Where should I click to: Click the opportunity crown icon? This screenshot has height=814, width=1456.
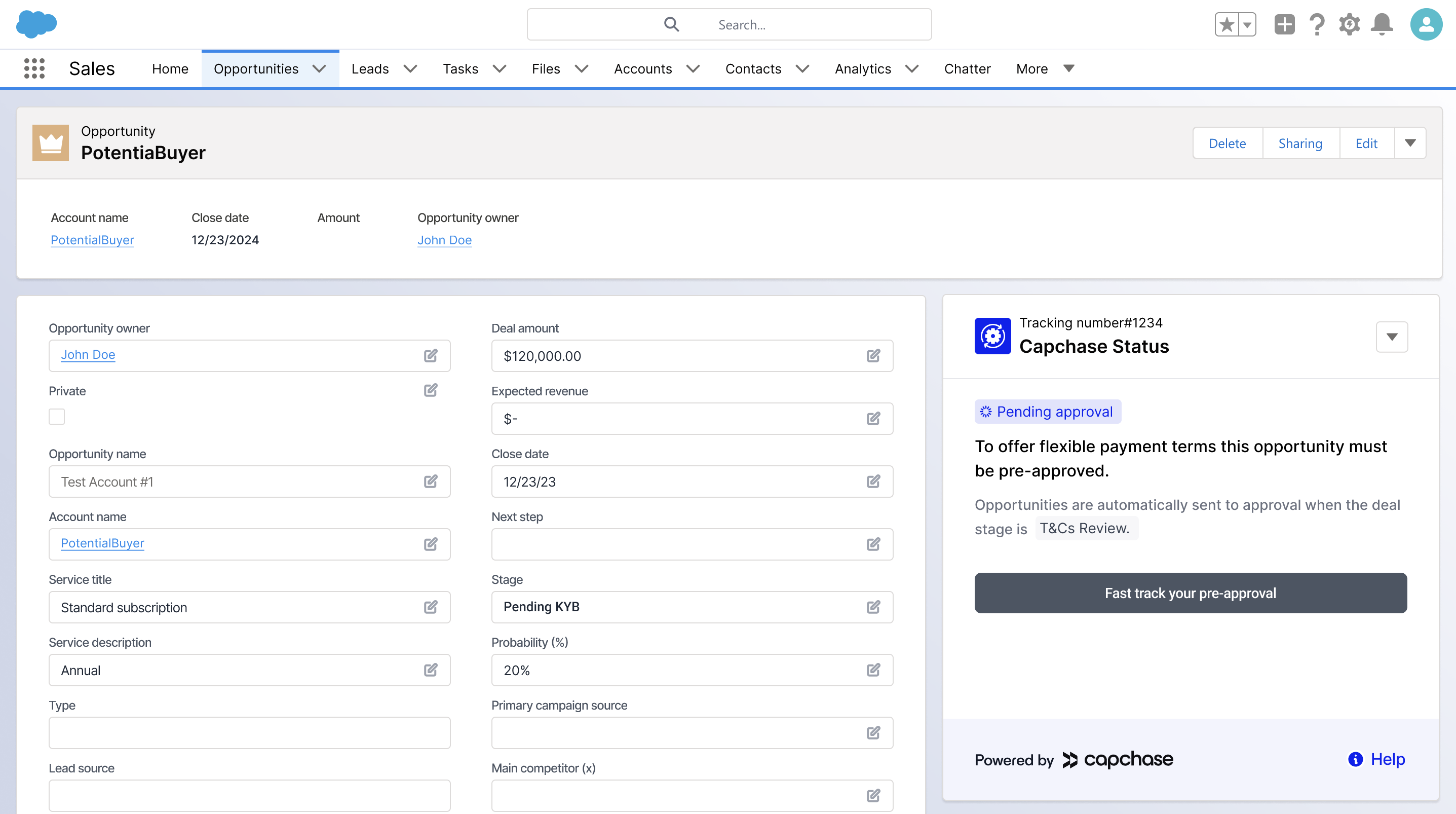[50, 143]
